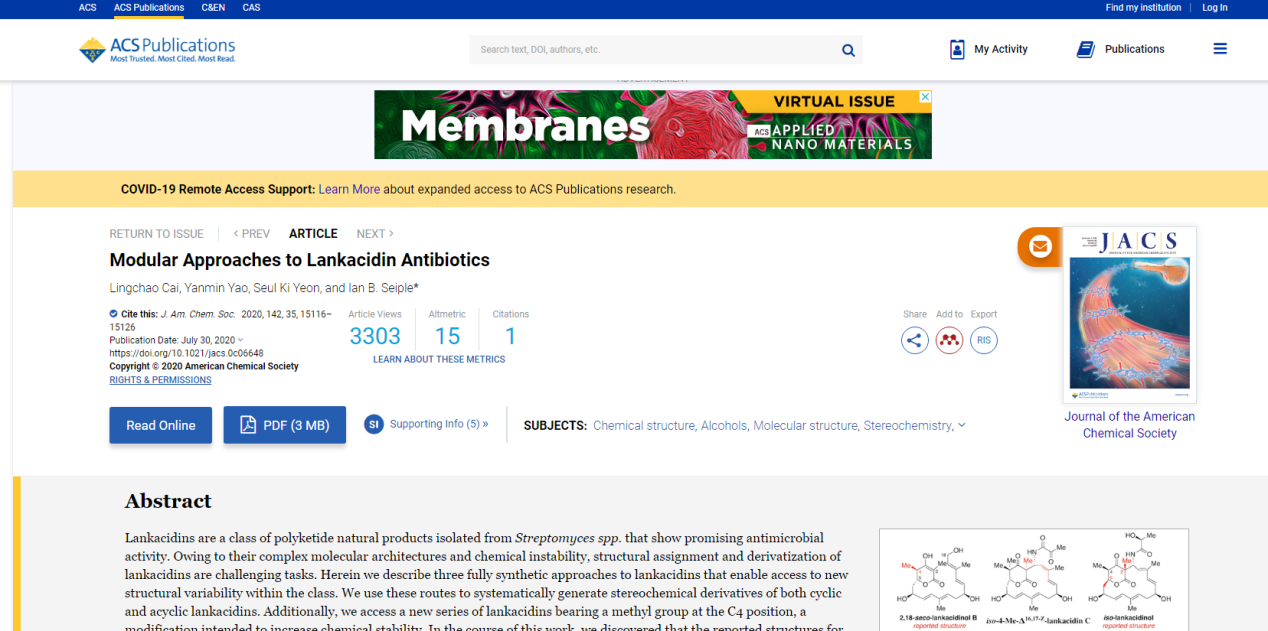1268x631 pixels.
Task: Open My Activity icon
Action: click(x=957, y=49)
